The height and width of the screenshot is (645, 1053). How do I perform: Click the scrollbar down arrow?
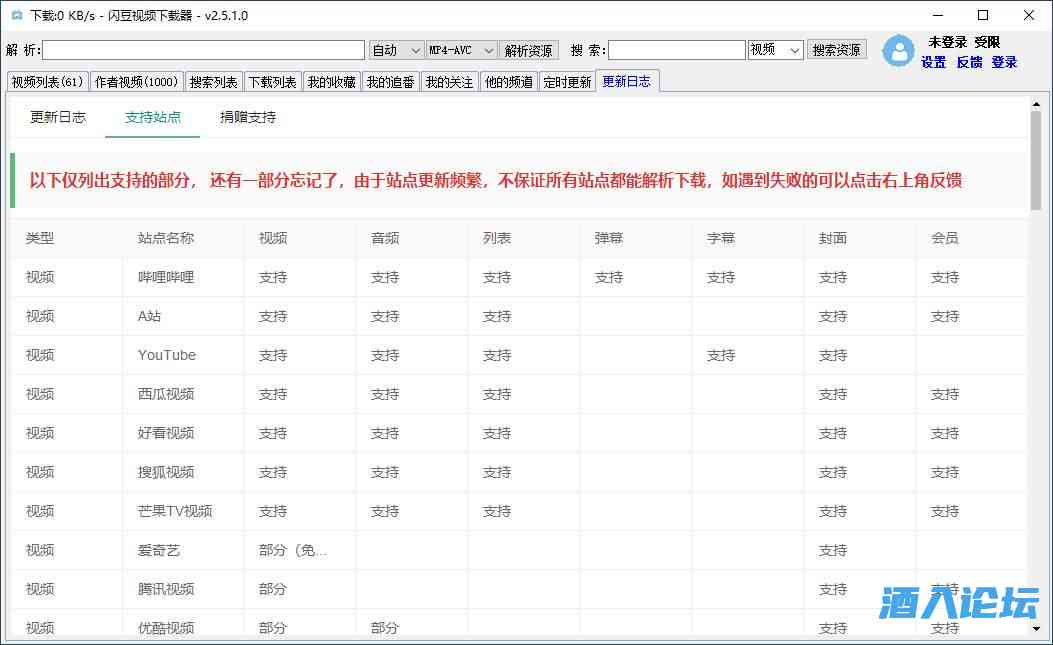[x=1036, y=630]
